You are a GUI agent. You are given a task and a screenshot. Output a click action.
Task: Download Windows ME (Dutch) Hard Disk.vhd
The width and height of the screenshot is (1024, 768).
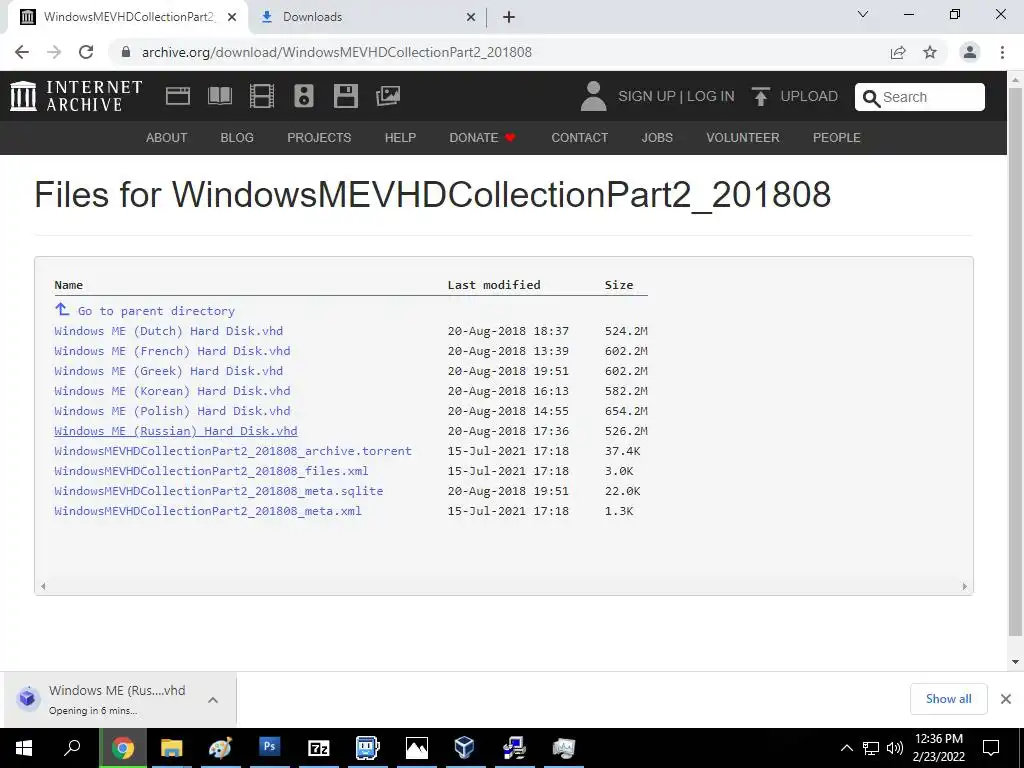point(168,331)
